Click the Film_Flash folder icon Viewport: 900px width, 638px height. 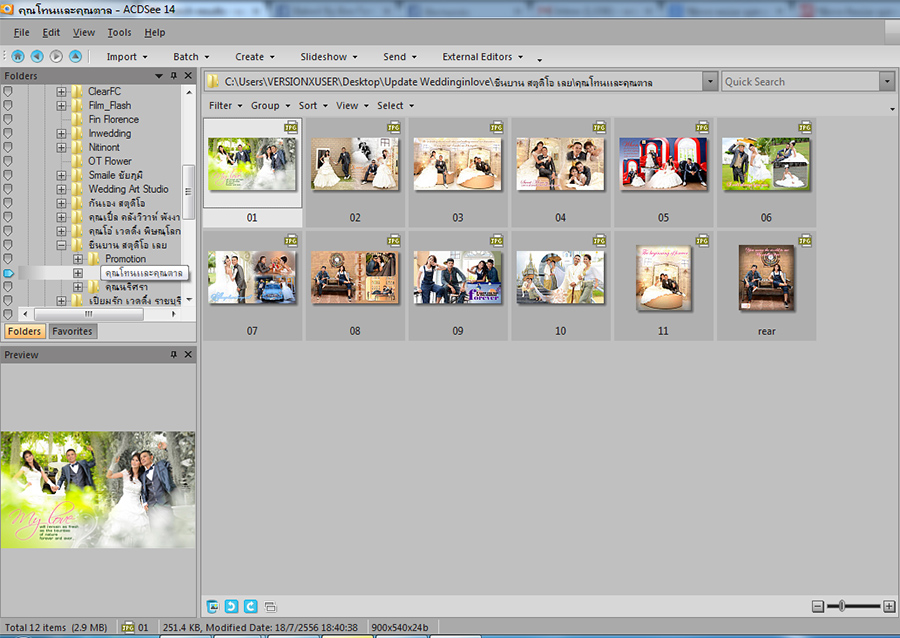point(77,106)
